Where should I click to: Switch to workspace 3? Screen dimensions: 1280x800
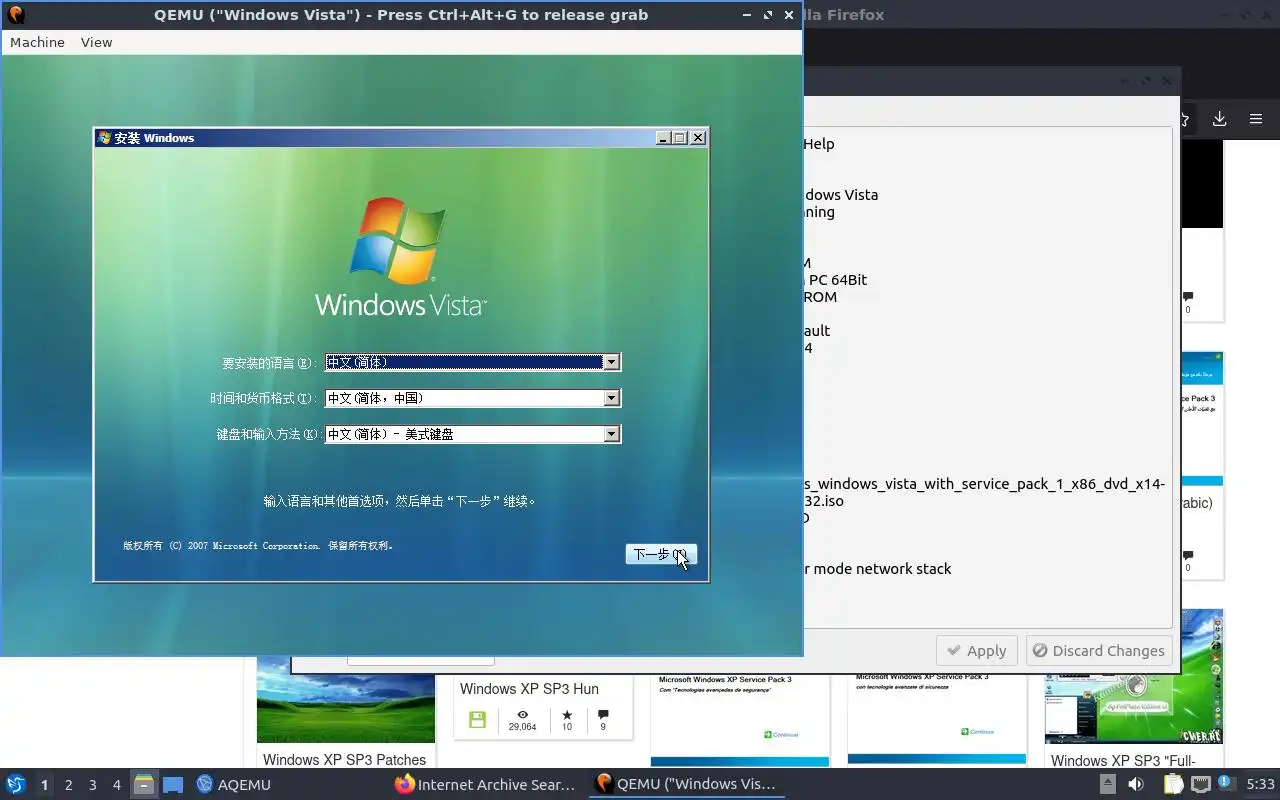click(93, 785)
